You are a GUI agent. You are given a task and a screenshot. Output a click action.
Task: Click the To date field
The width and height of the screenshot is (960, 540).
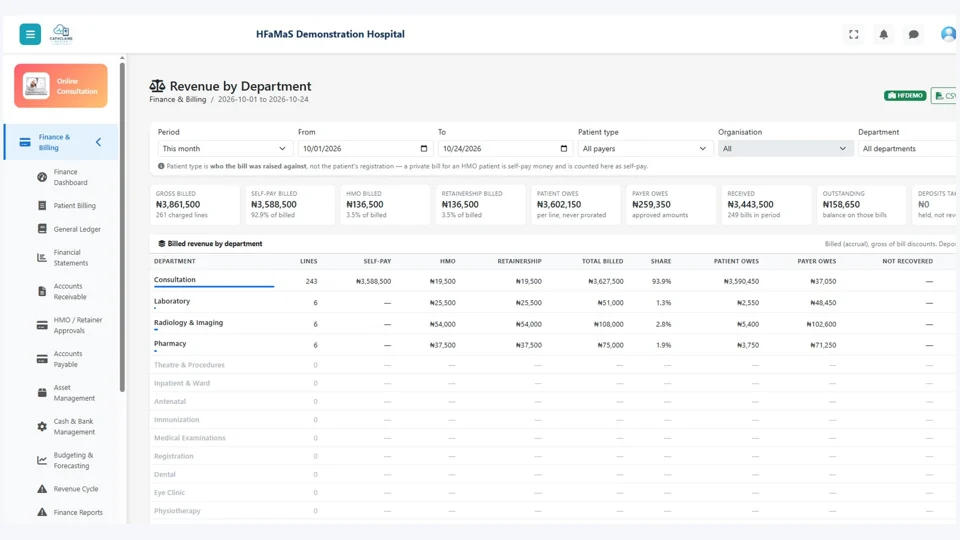coord(505,149)
